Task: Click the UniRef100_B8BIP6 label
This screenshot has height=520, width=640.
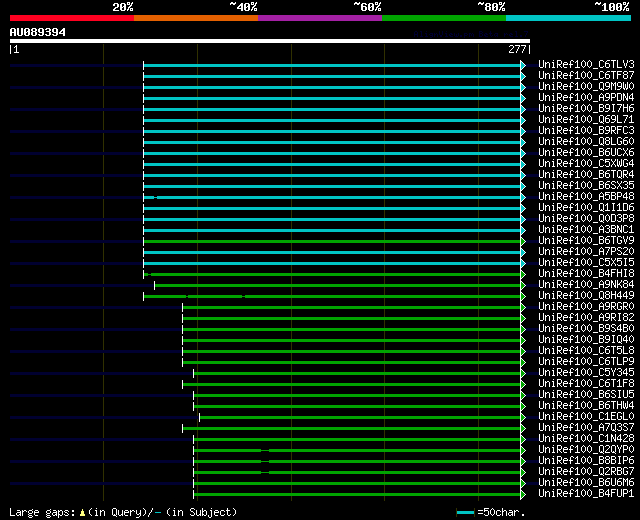Action: point(586,461)
